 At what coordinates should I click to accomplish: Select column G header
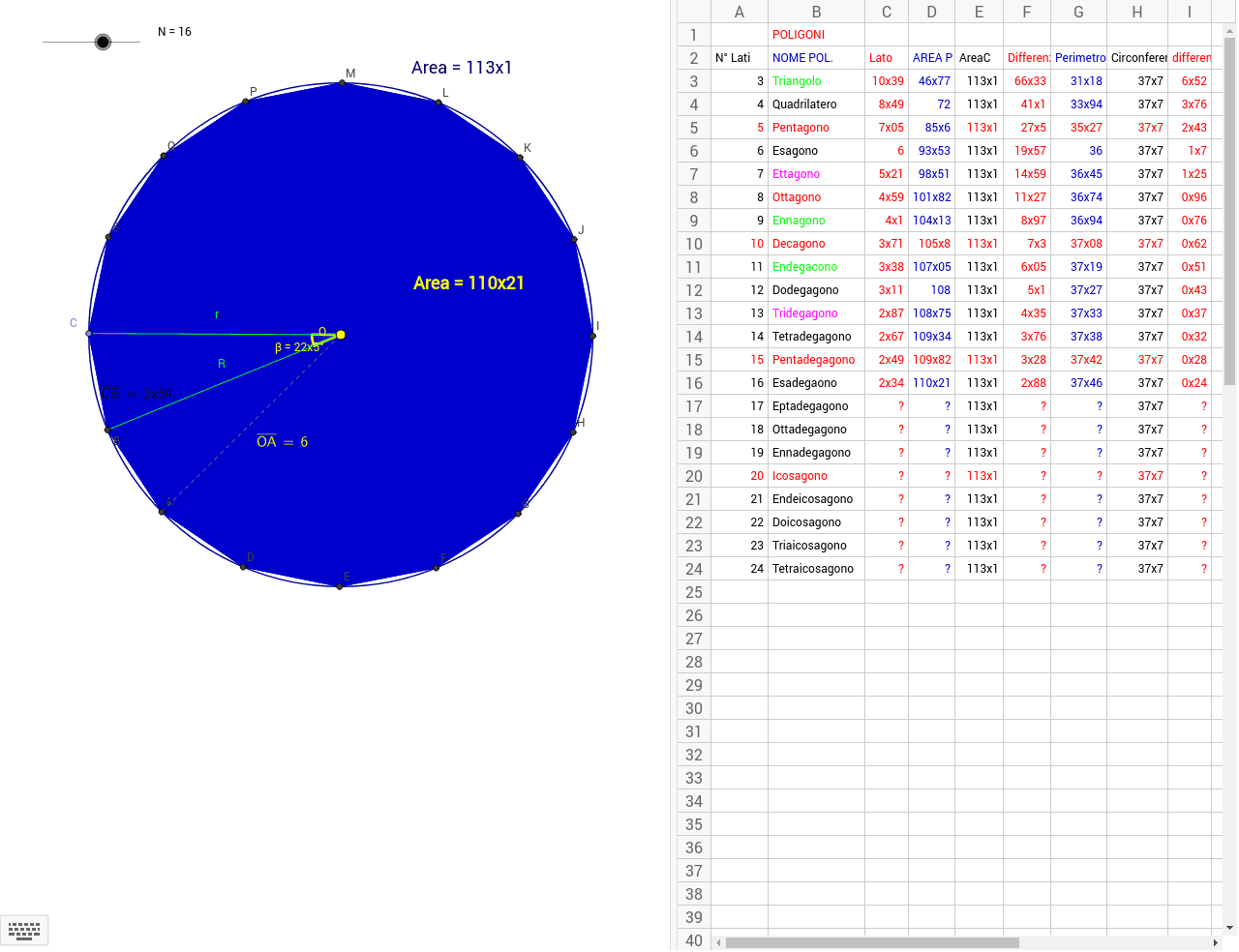pyautogui.click(x=1078, y=12)
